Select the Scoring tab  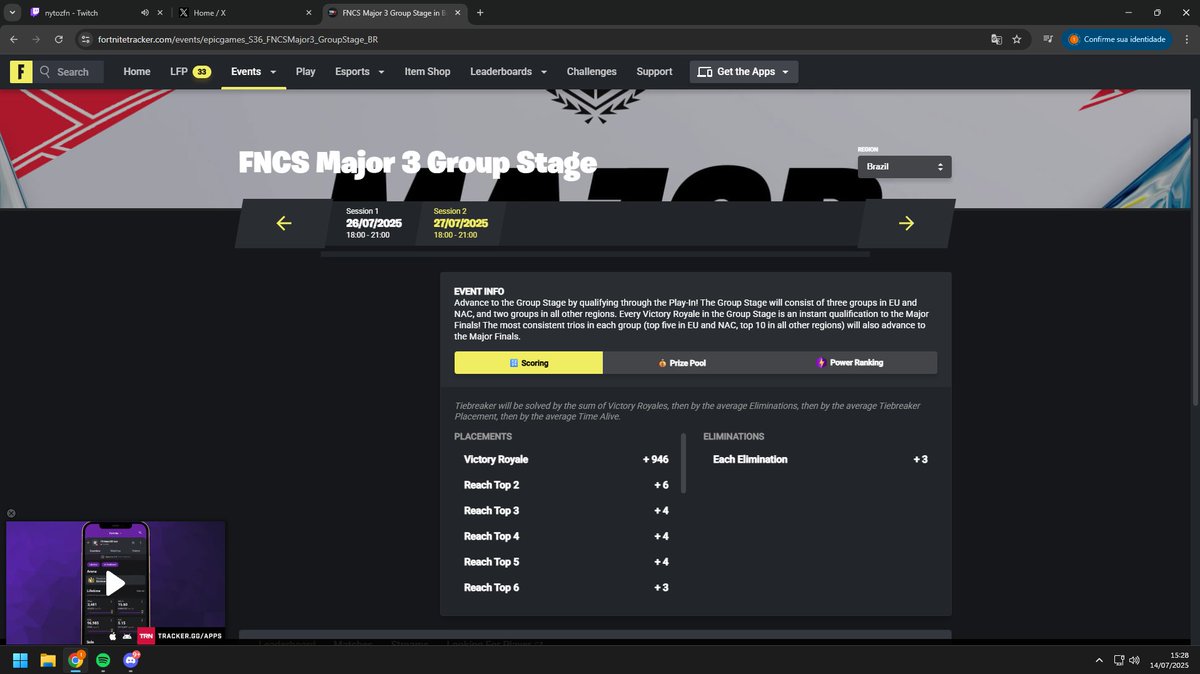click(528, 362)
